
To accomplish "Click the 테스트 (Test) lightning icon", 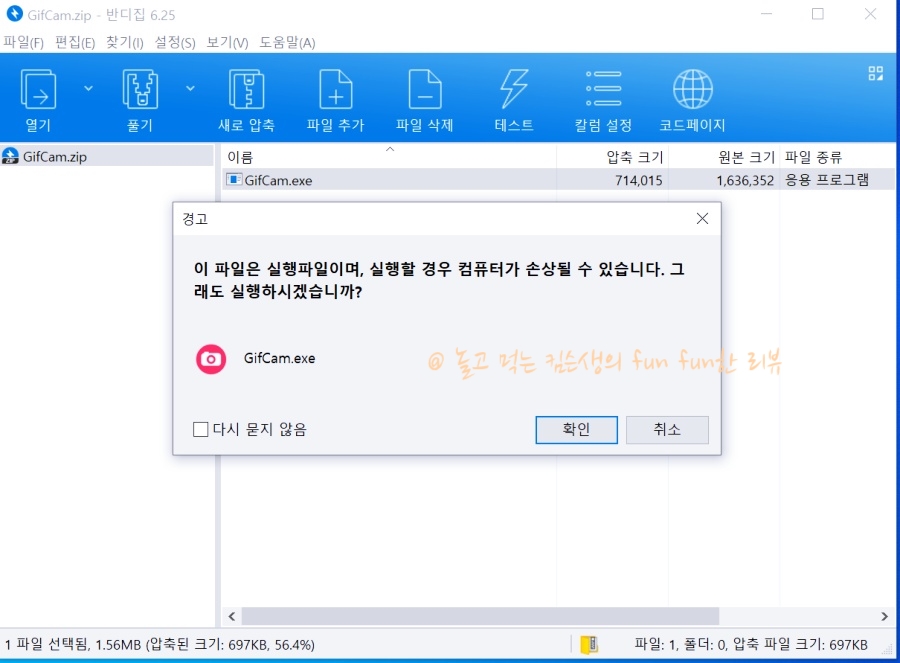I will point(514,89).
